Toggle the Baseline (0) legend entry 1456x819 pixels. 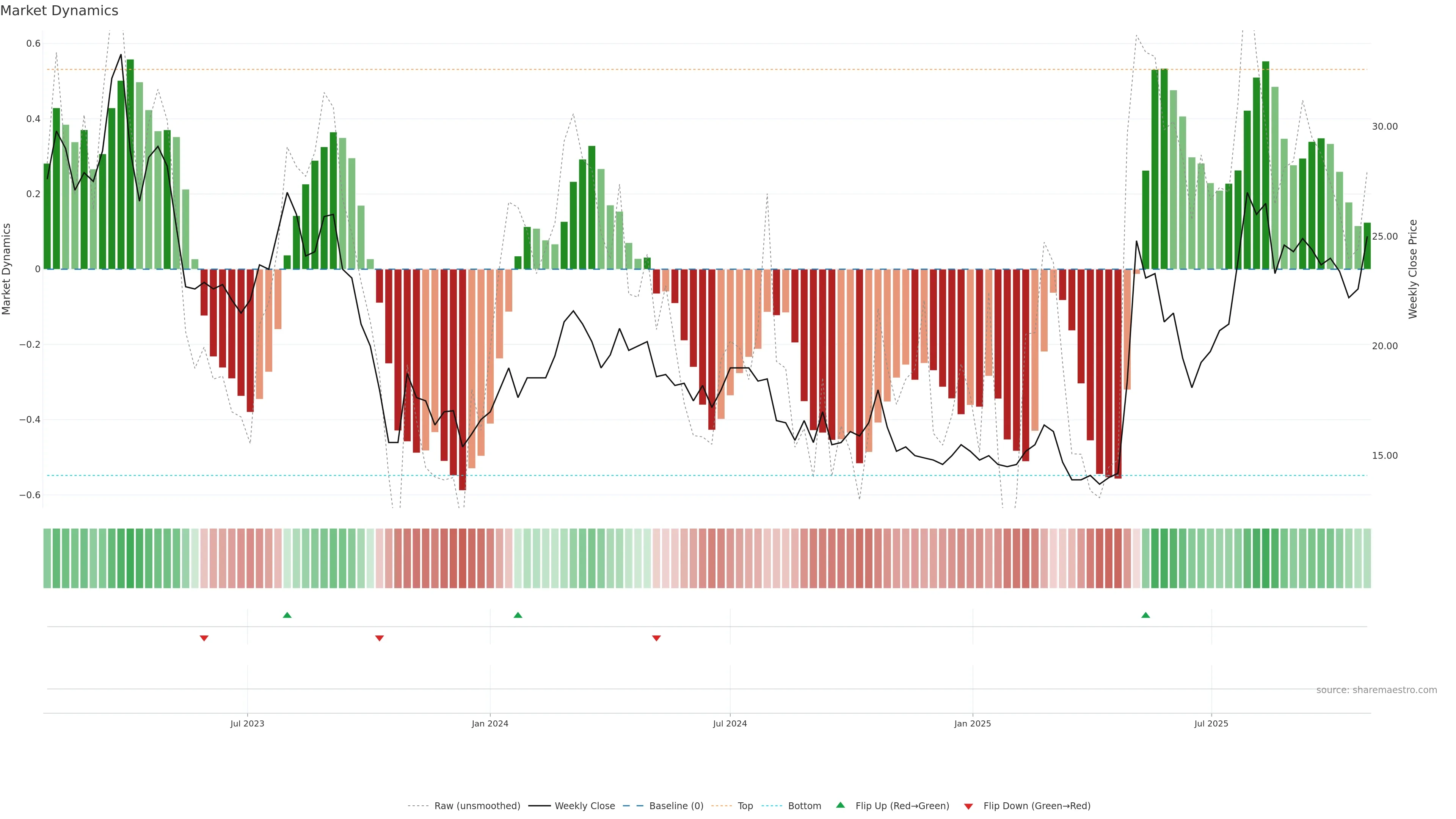click(676, 805)
